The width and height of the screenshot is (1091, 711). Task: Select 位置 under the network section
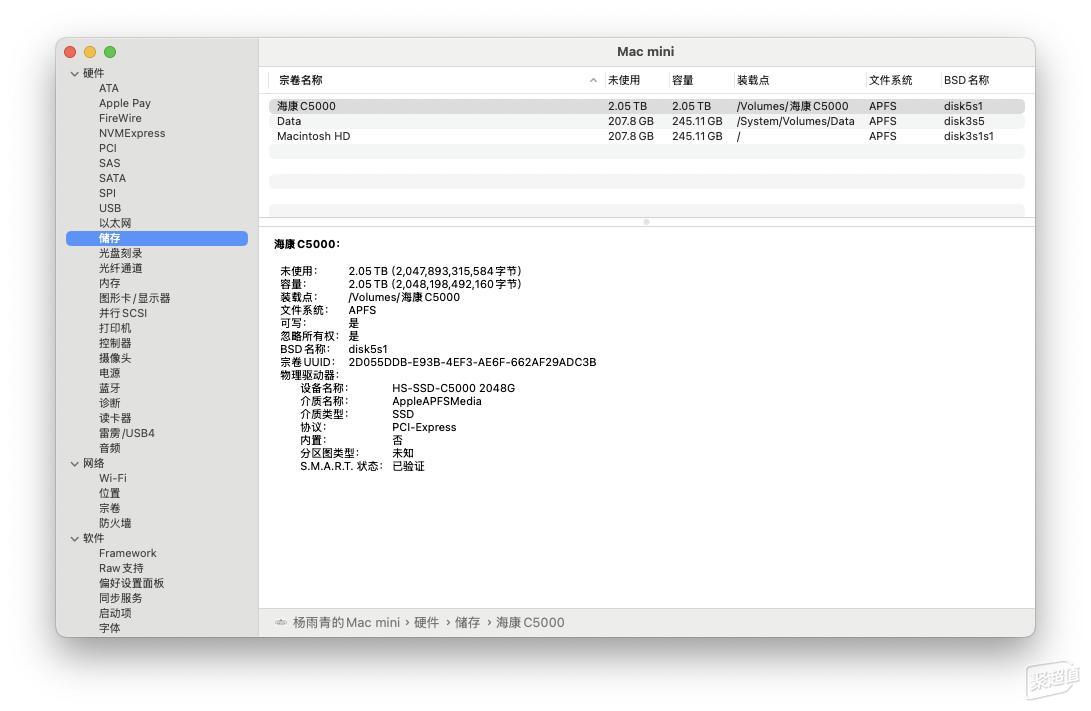109,493
